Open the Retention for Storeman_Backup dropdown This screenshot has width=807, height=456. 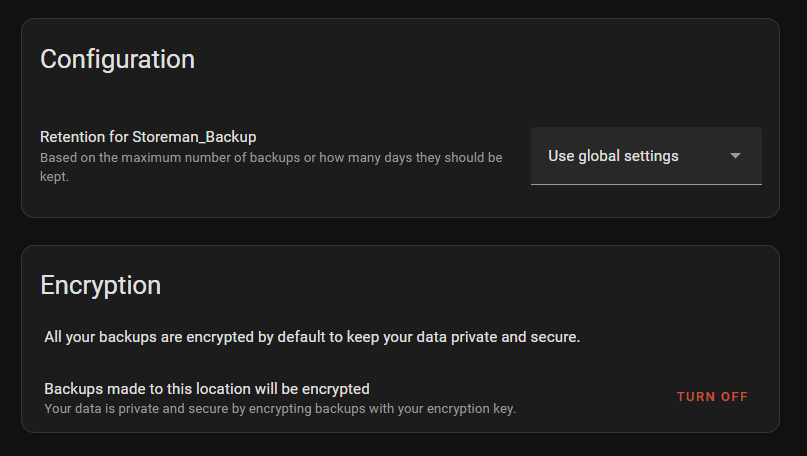click(646, 156)
